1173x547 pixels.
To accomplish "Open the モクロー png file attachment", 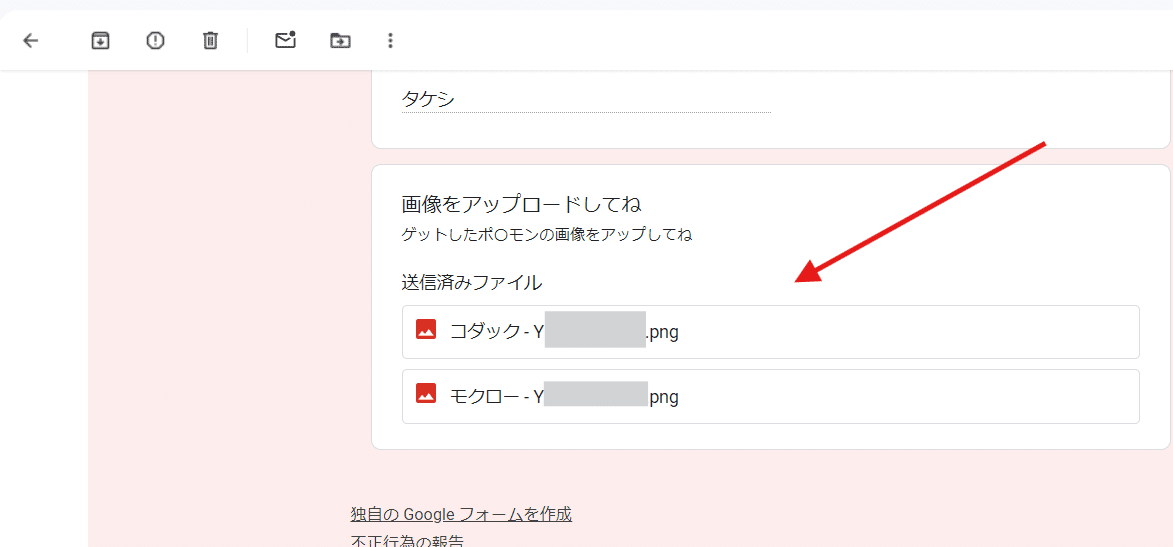I will pyautogui.click(x=771, y=397).
